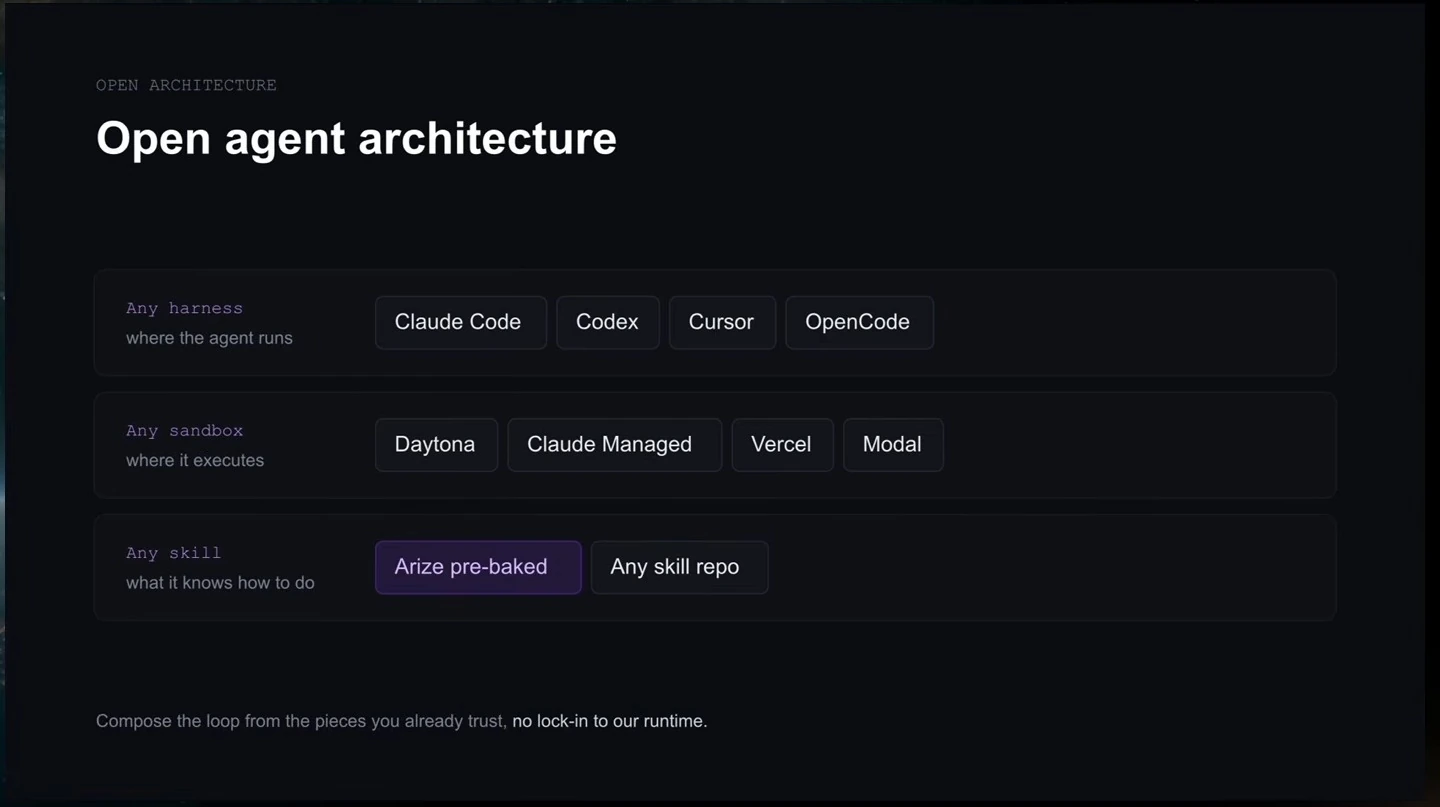Image resolution: width=1440 pixels, height=807 pixels.
Task: Pick the Cursor harness option
Action: pos(722,322)
